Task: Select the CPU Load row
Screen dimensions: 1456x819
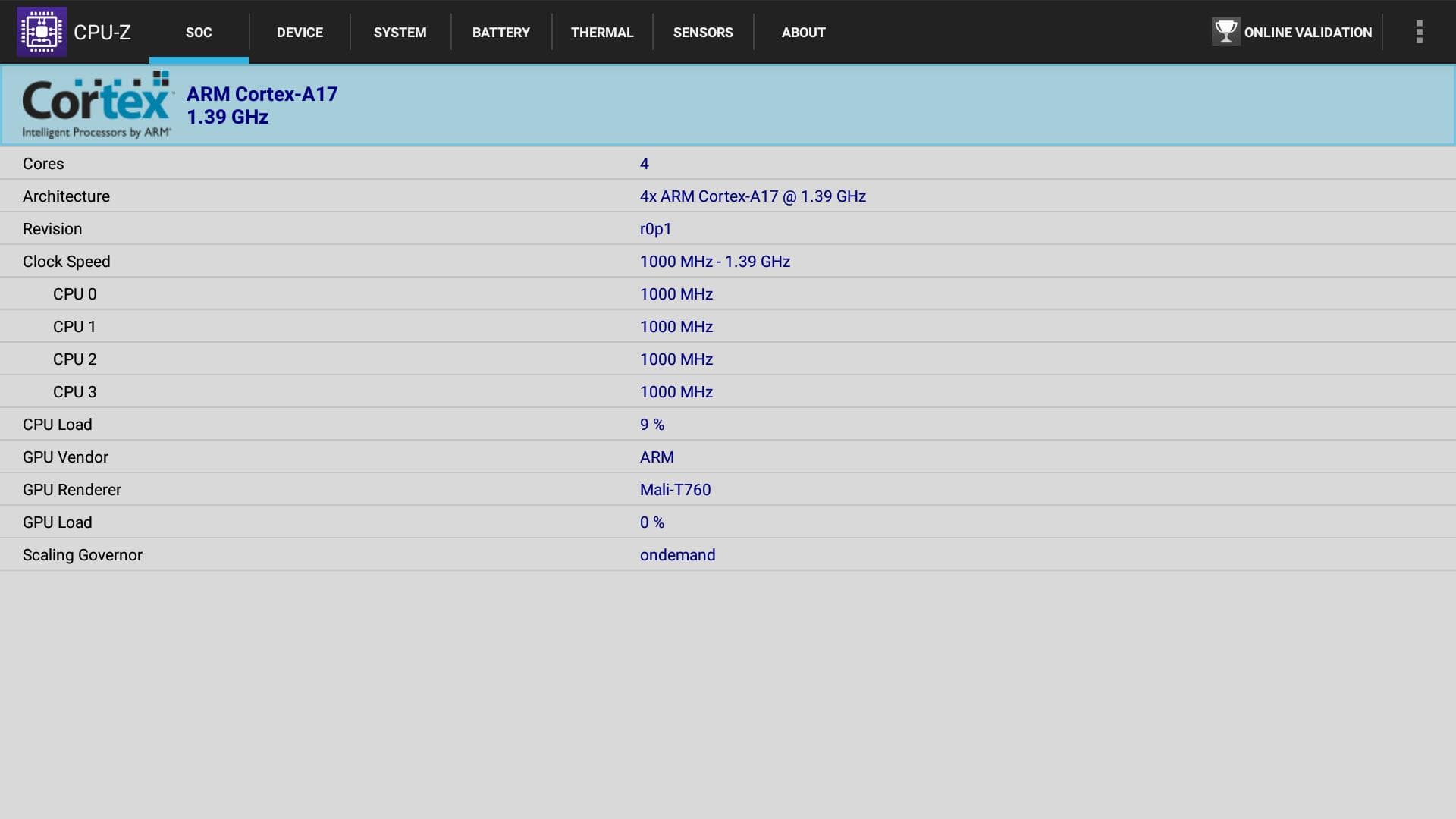Action: [728, 425]
